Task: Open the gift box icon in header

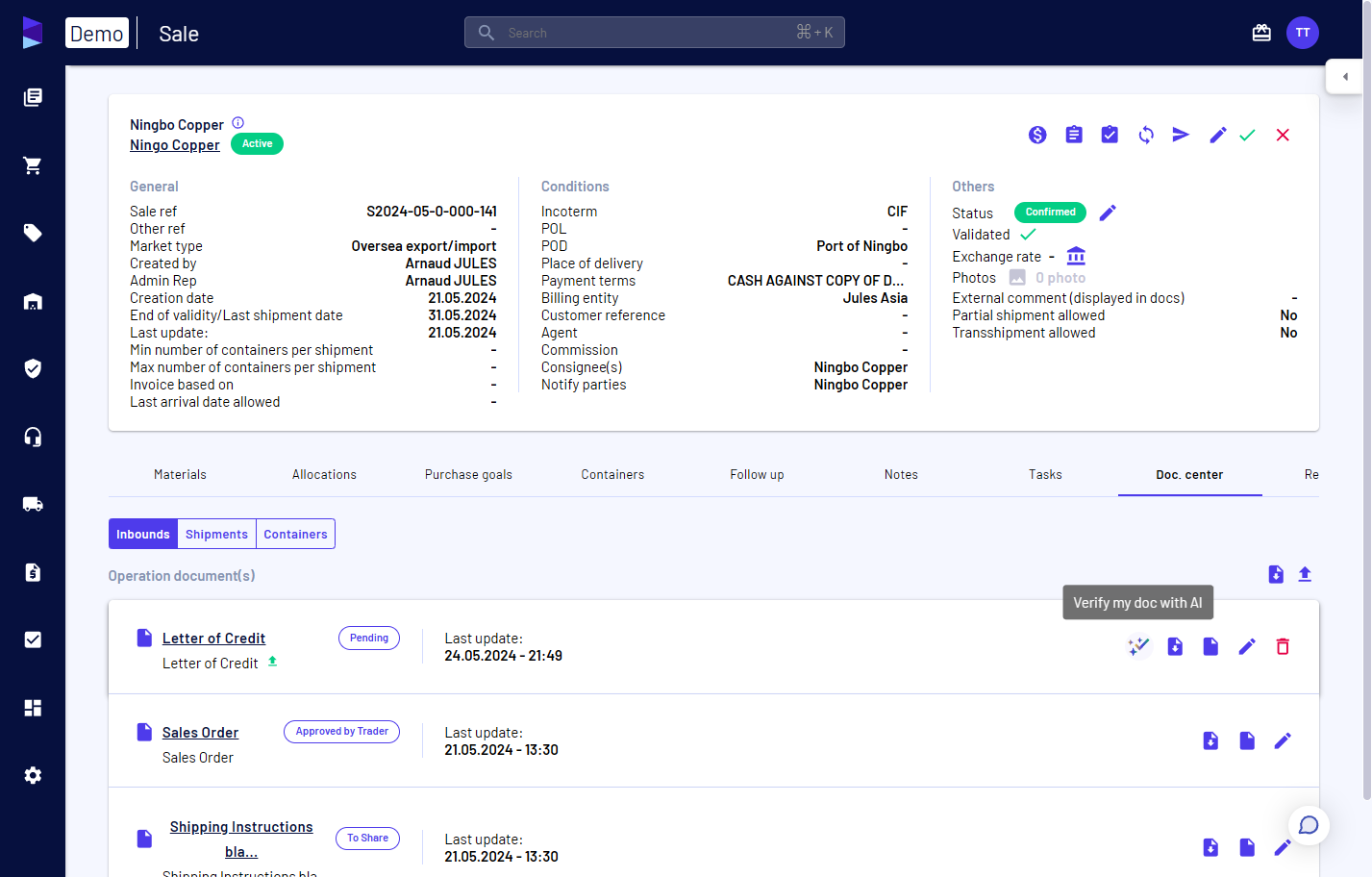Action: tap(1261, 33)
